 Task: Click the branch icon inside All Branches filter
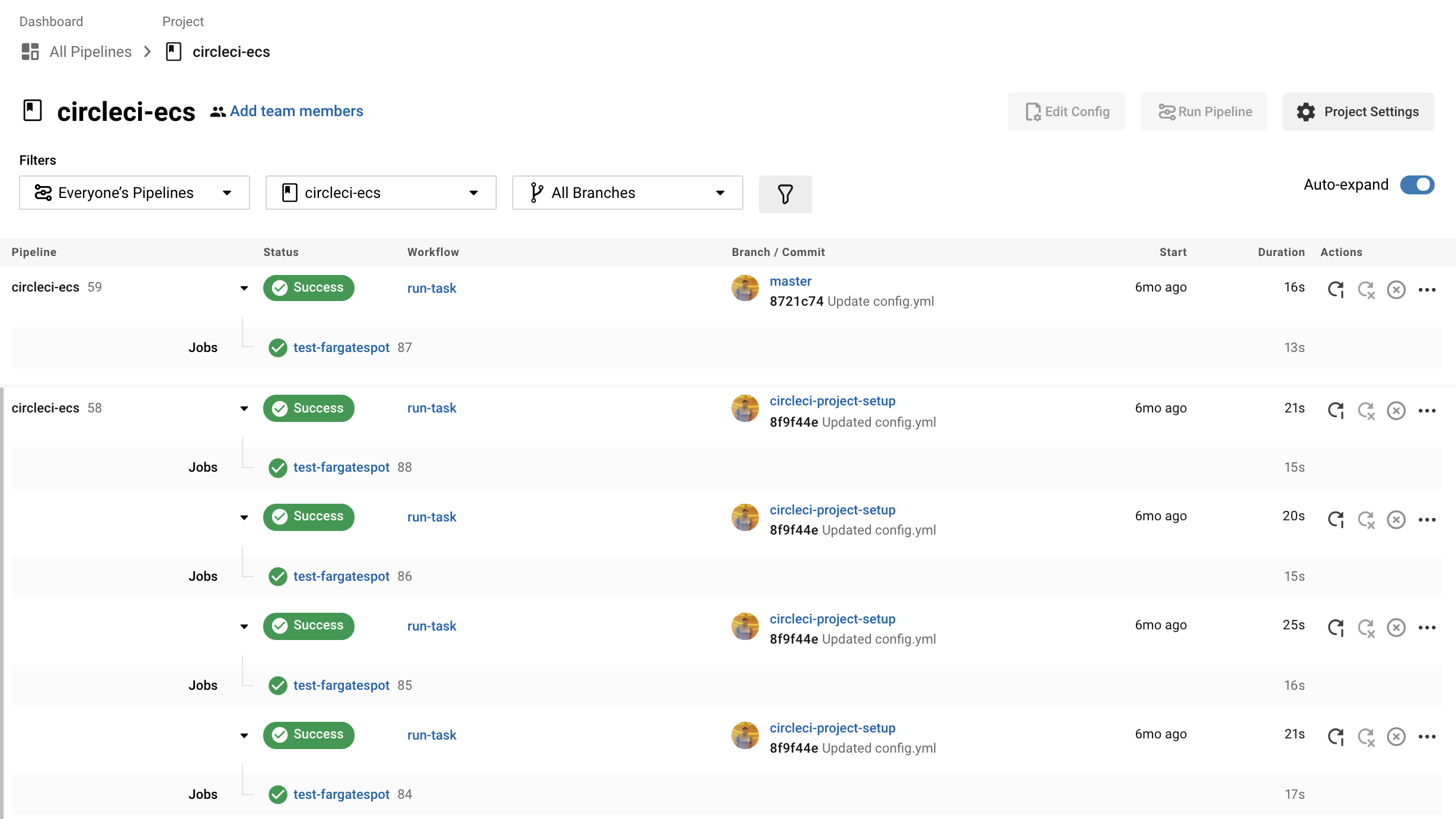(x=537, y=192)
